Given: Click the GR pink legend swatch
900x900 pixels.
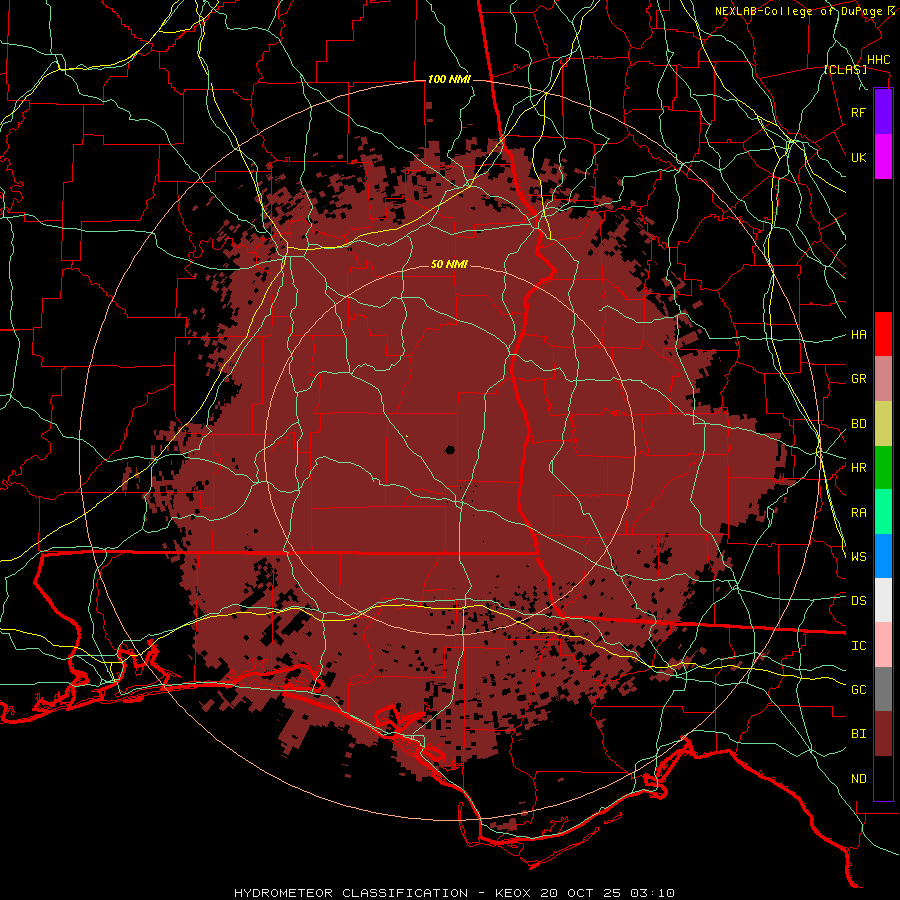Looking at the screenshot, I should tap(883, 379).
